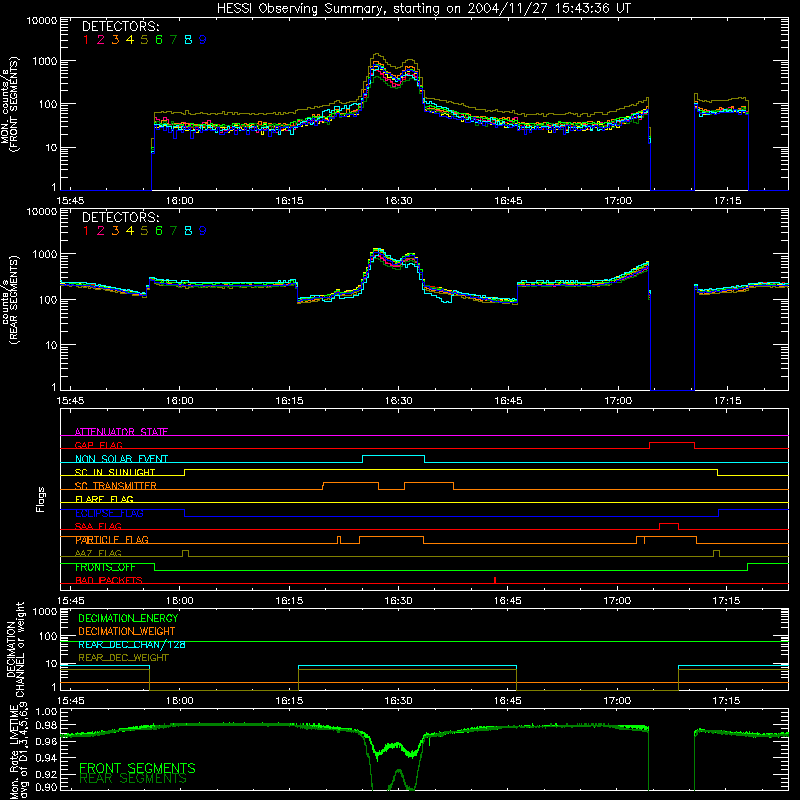The height and width of the screenshot is (800, 800).
Task: Select detector 9 in front segments legend
Action: [x=203, y=40]
